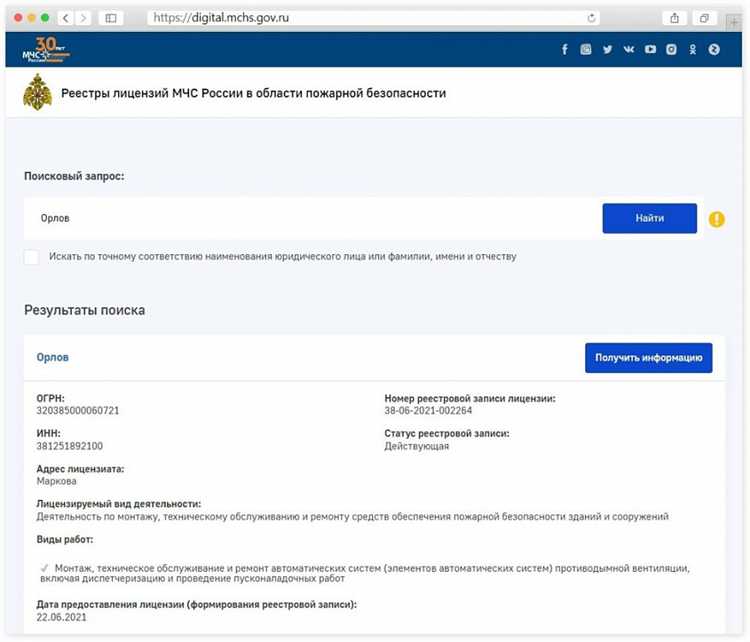
Task: Open the Twitter social icon
Action: tap(607, 49)
